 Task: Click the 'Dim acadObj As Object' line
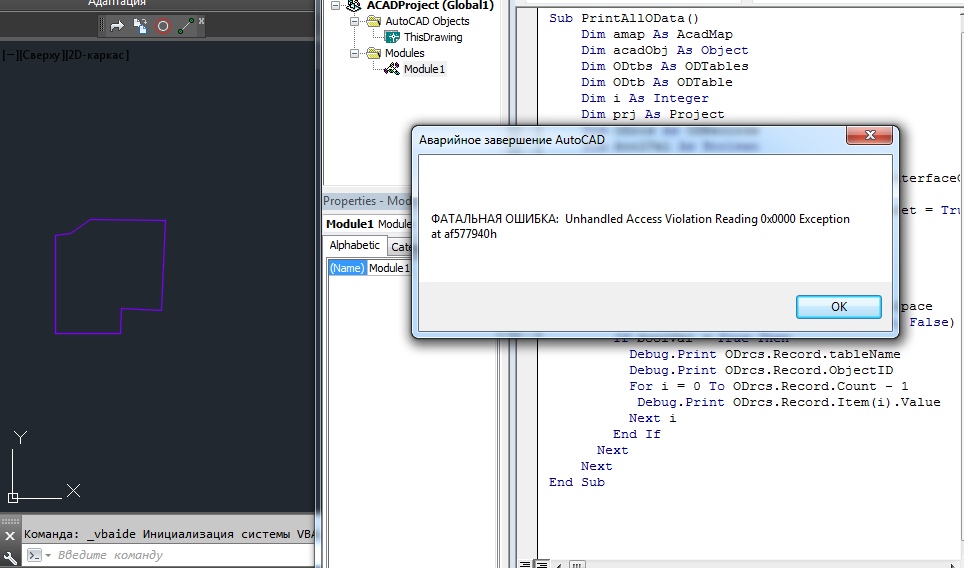(665, 50)
